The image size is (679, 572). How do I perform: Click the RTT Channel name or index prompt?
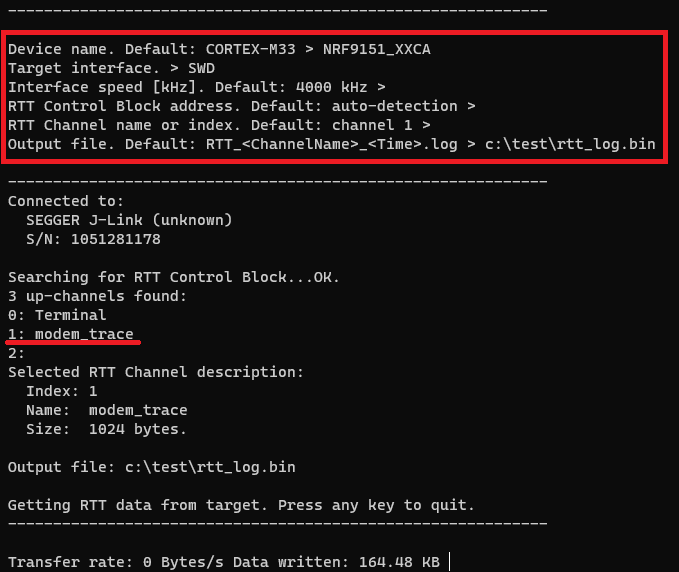click(219, 125)
